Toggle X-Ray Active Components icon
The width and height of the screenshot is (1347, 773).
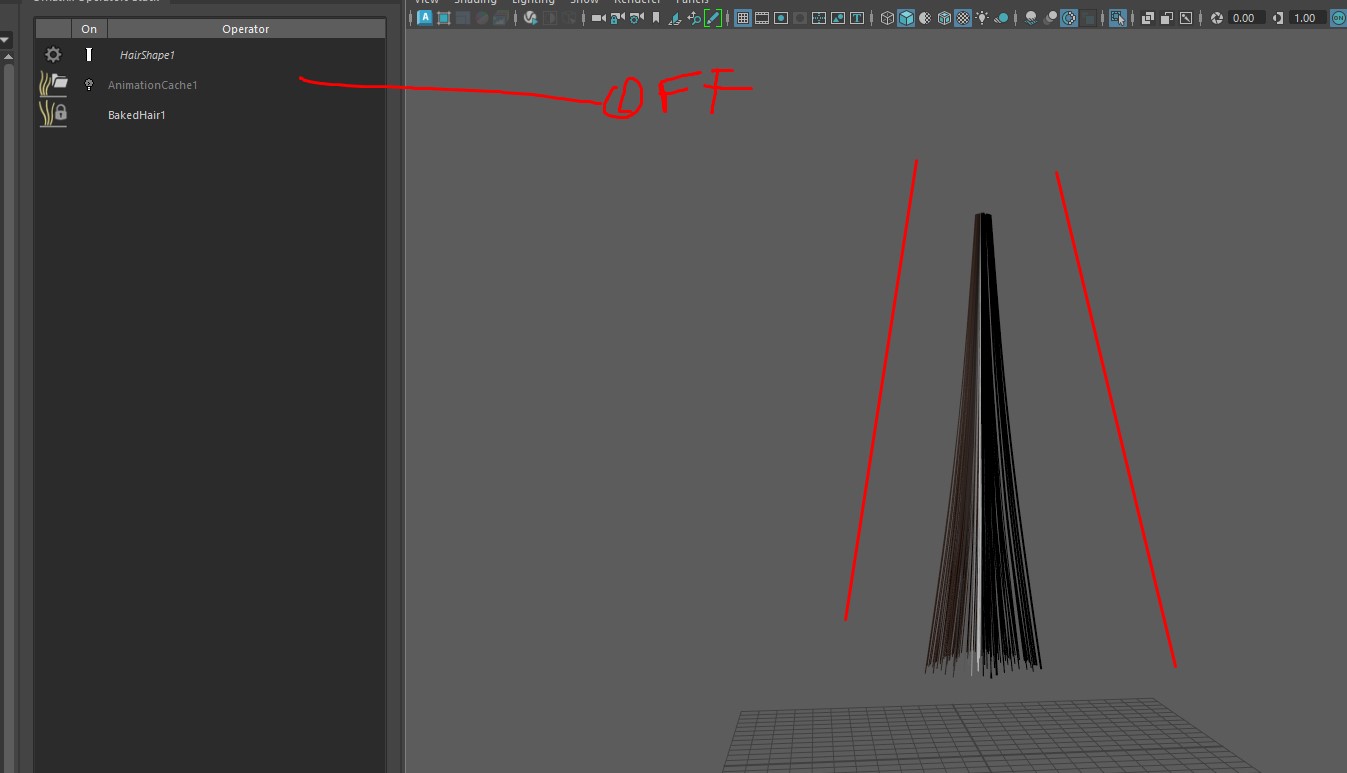(1167, 18)
